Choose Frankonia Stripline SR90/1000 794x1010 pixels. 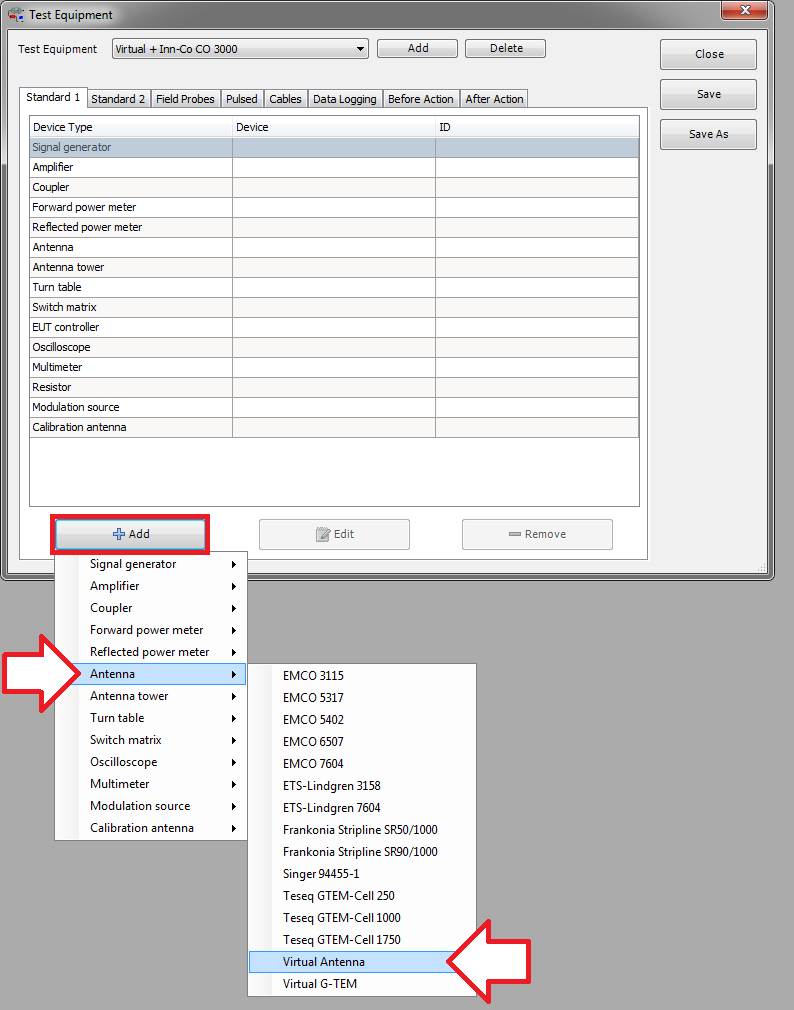[362, 852]
